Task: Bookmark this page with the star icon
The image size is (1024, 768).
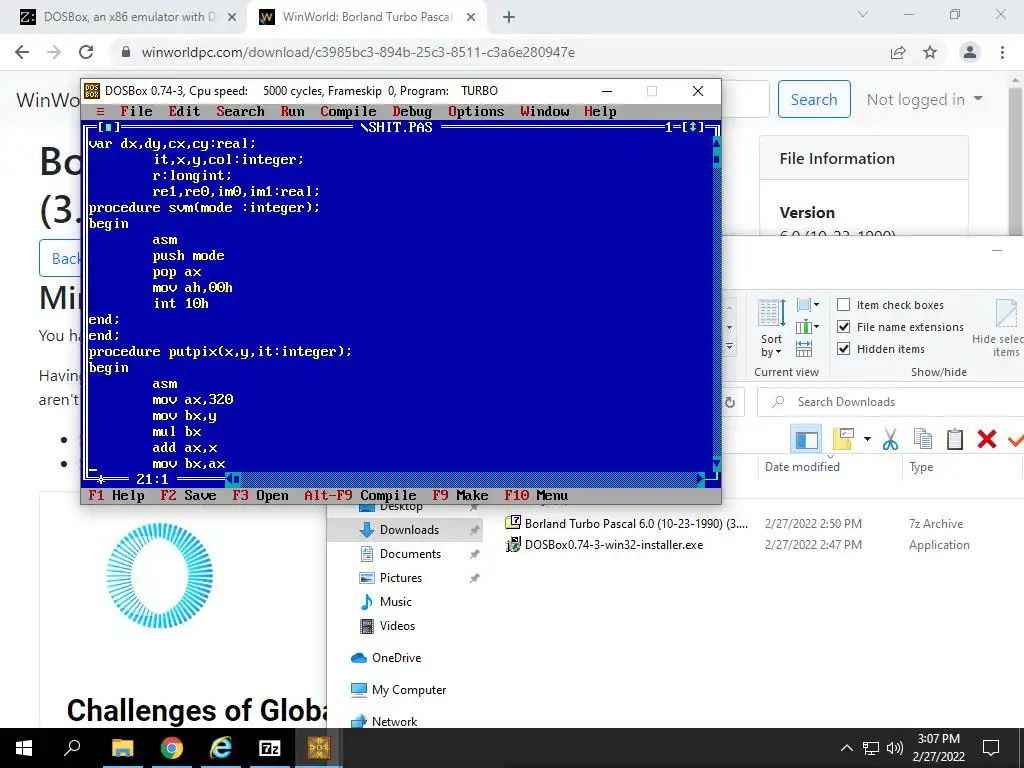Action: (930, 52)
